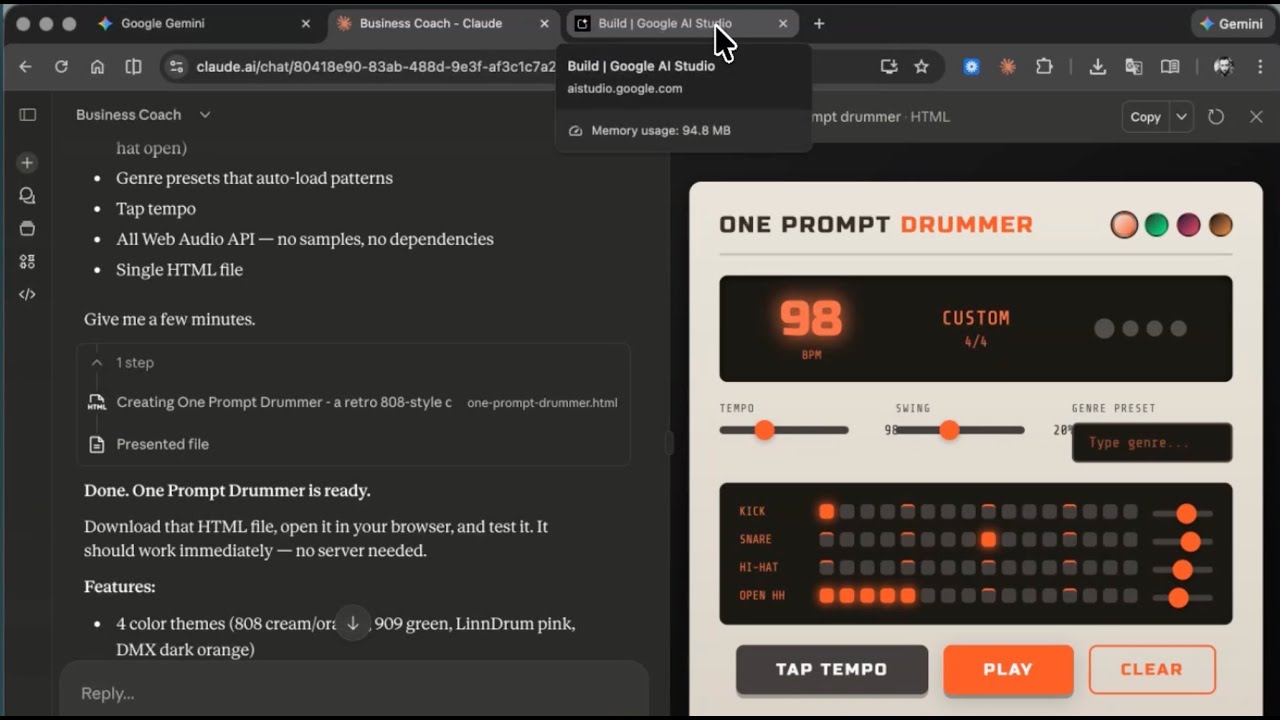Toggle the fifth OPEN HH step pad
The width and height of the screenshot is (1280, 720).
pos(907,595)
